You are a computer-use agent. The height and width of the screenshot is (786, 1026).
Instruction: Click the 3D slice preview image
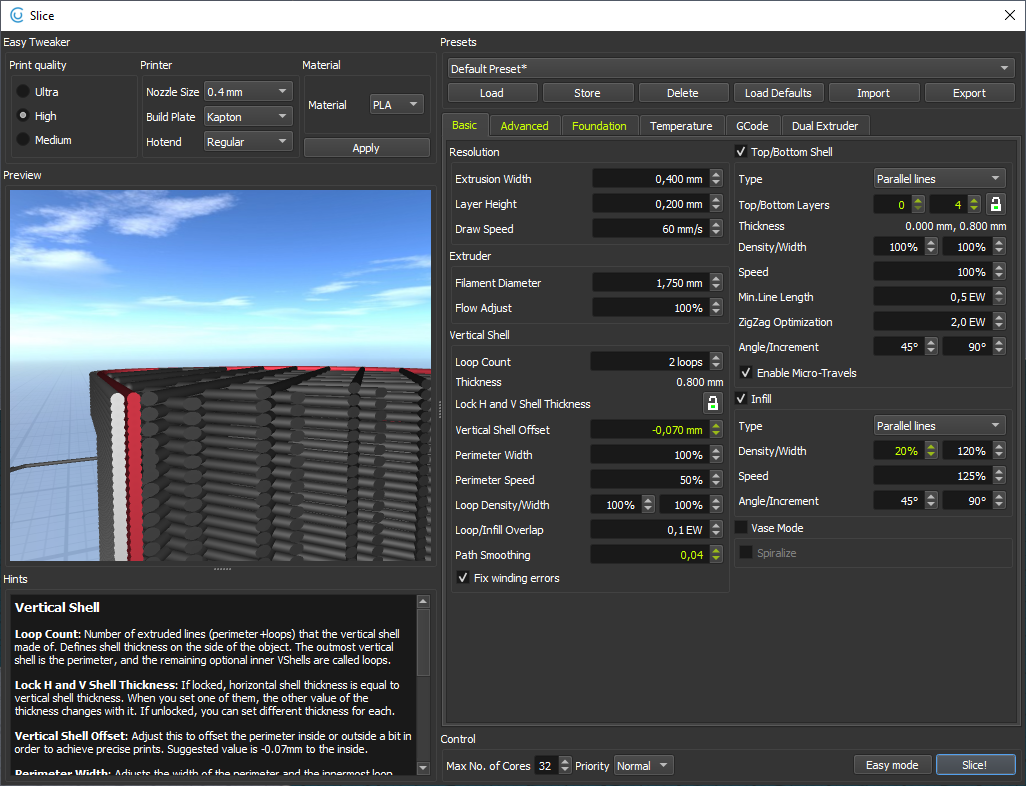click(x=221, y=375)
